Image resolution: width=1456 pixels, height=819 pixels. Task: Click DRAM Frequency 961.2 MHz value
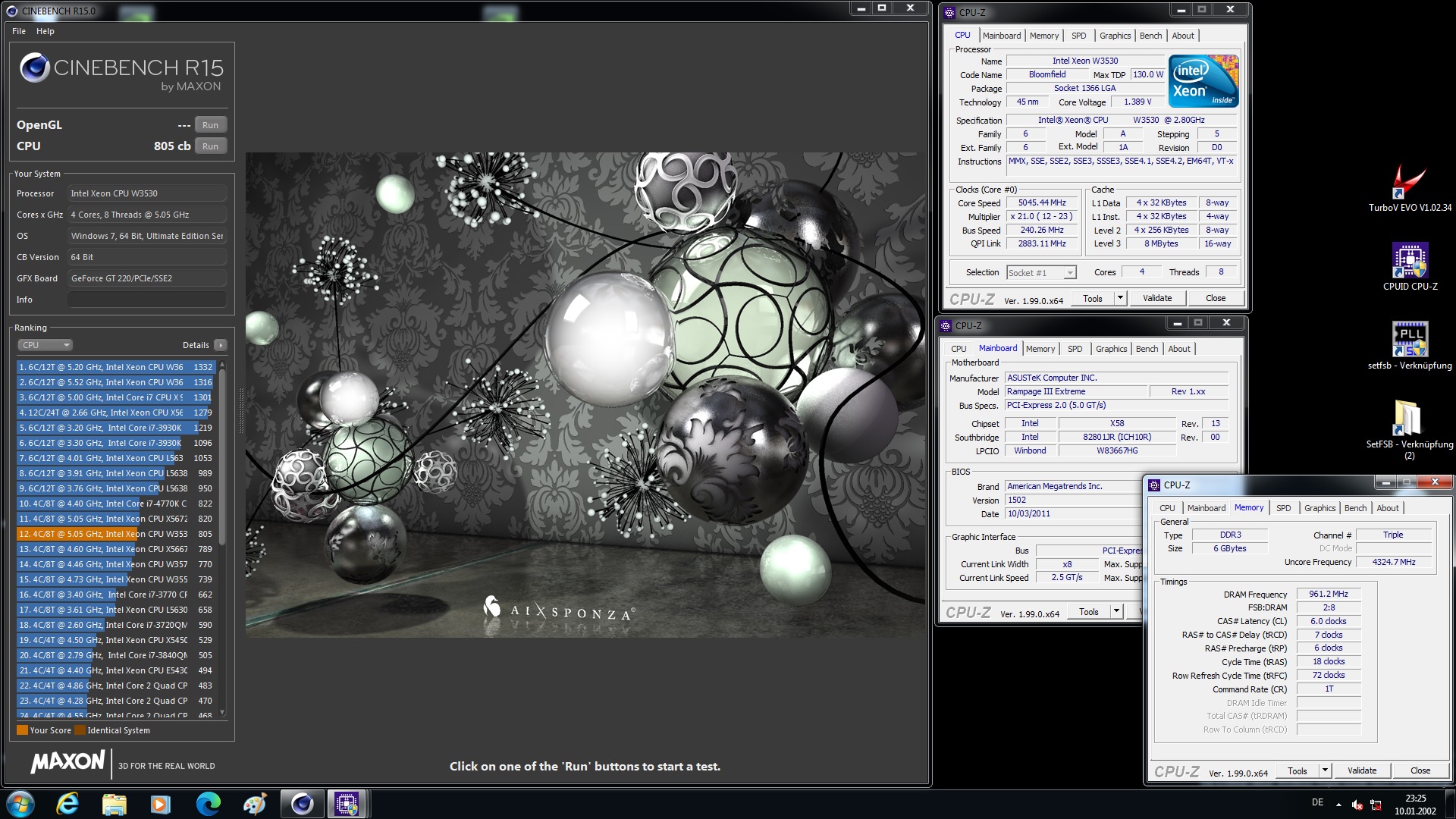click(x=1328, y=594)
